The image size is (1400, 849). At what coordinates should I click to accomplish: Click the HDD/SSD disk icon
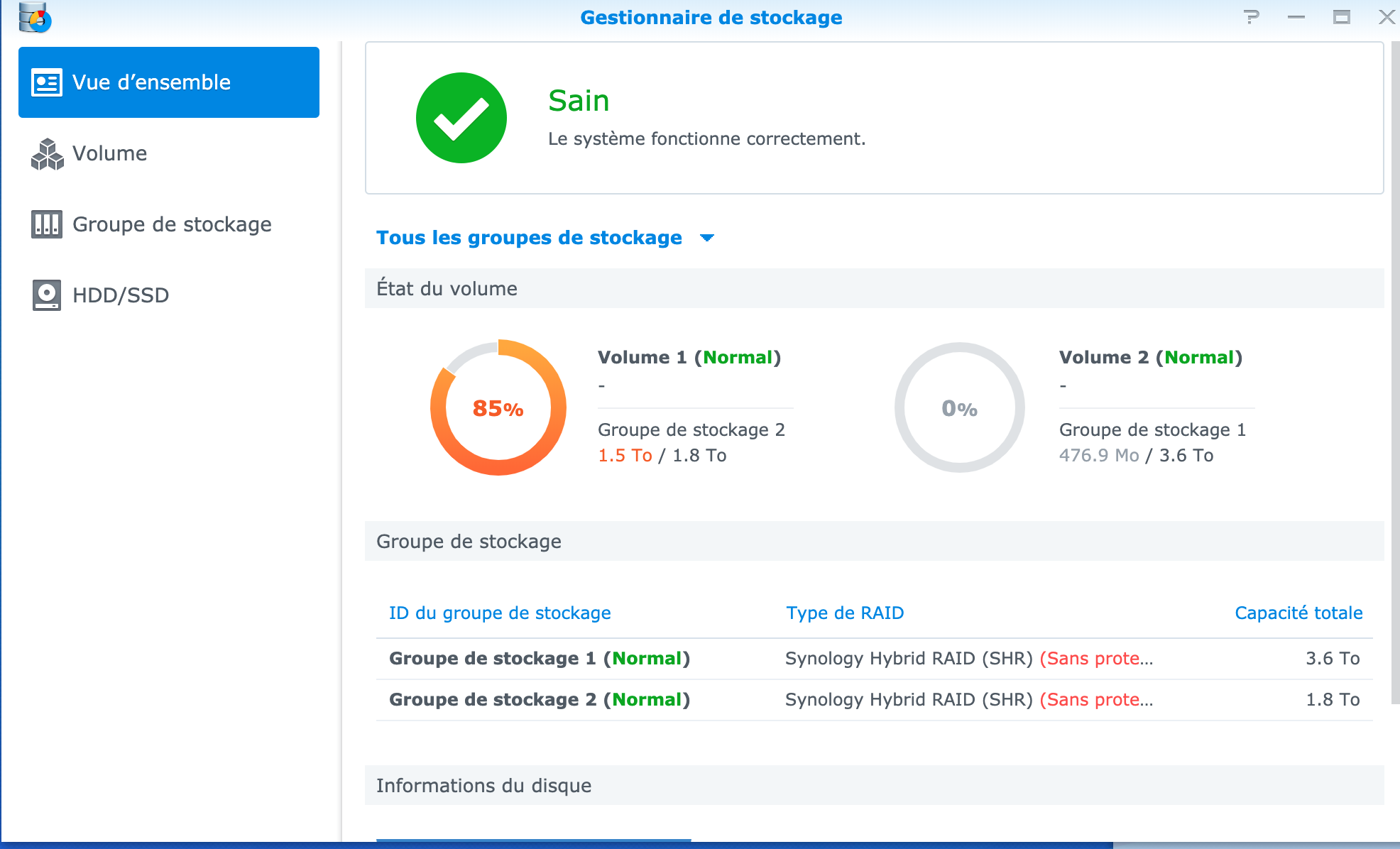coord(47,295)
